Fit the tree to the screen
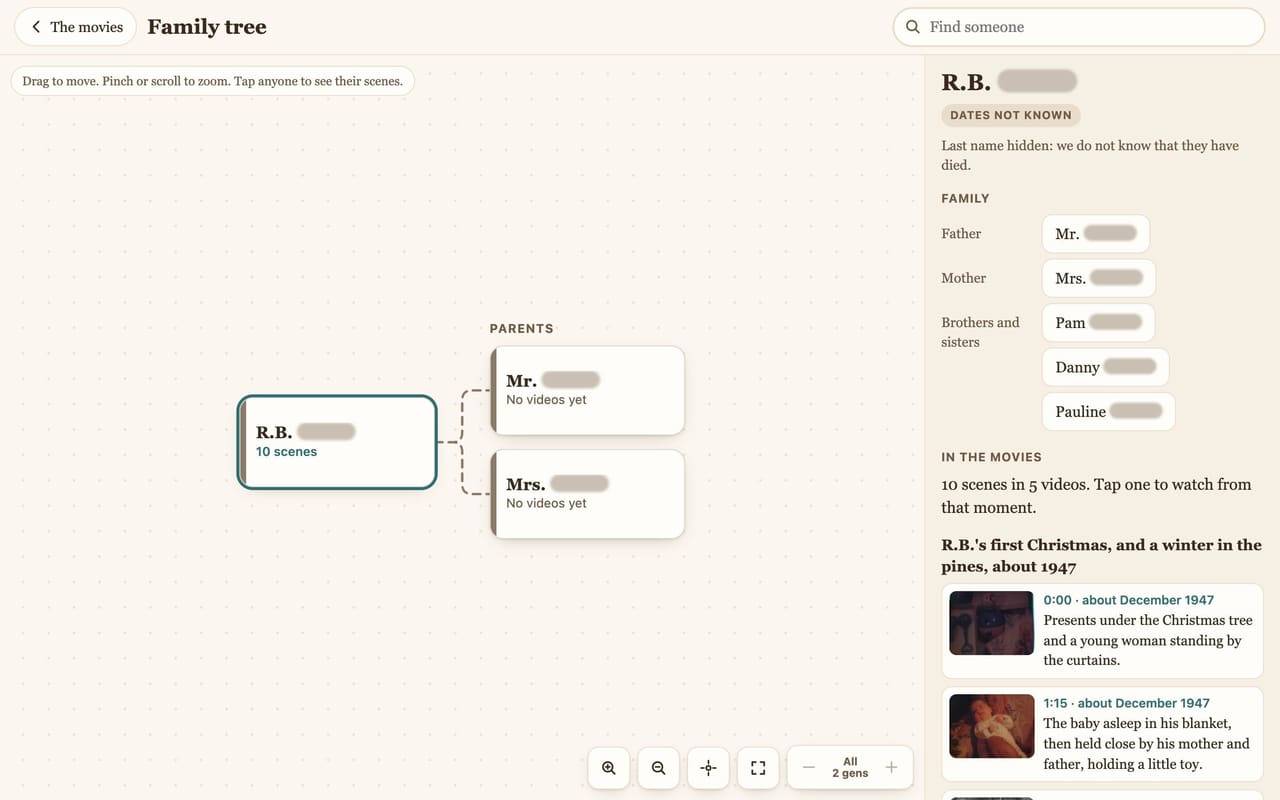 [x=758, y=768]
